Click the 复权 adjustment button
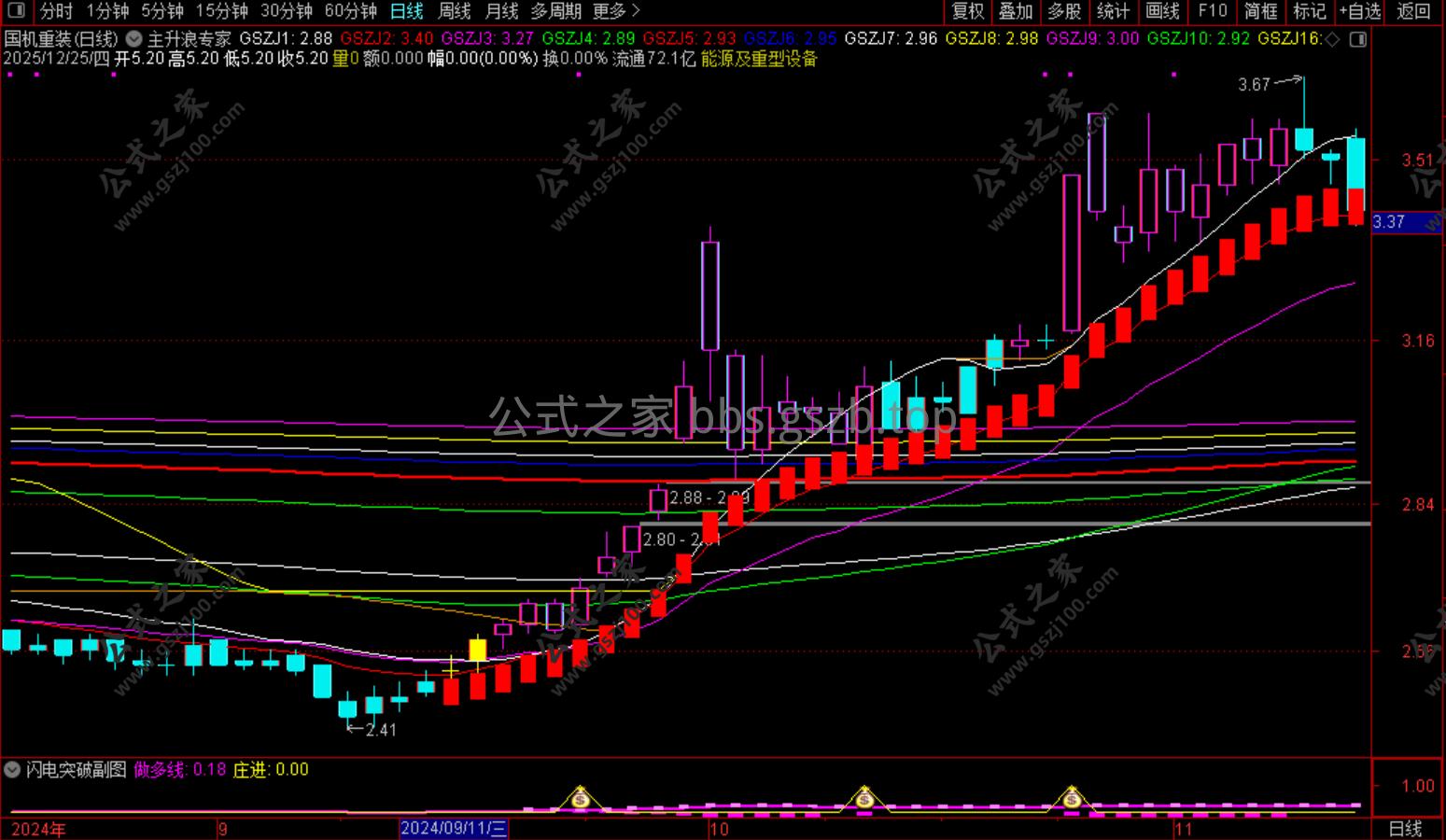 pyautogui.click(x=968, y=11)
